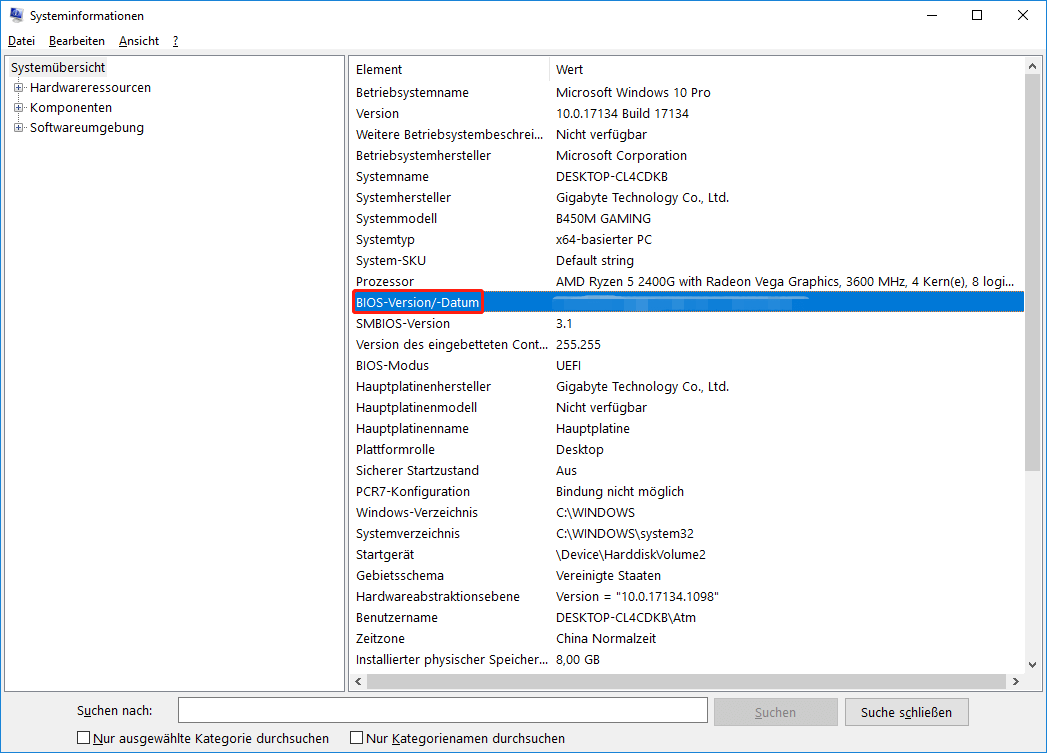Maximize the Systeminformationen window
Screen dimensions: 1047x753
click(977, 15)
